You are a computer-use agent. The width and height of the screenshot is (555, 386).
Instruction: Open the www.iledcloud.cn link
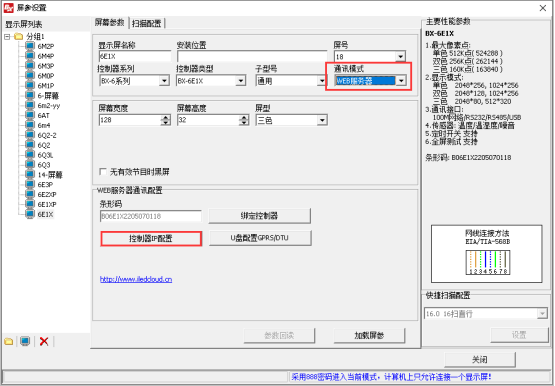tap(136, 279)
